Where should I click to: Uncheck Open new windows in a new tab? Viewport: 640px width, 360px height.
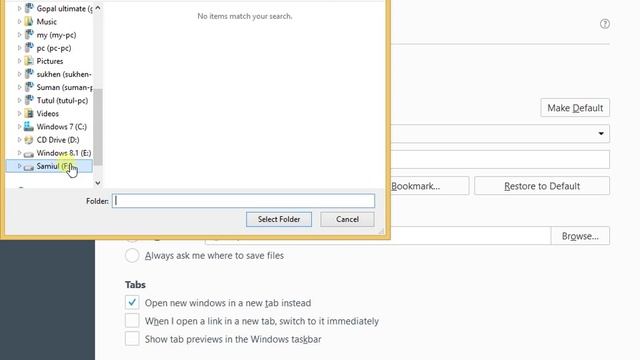132,302
